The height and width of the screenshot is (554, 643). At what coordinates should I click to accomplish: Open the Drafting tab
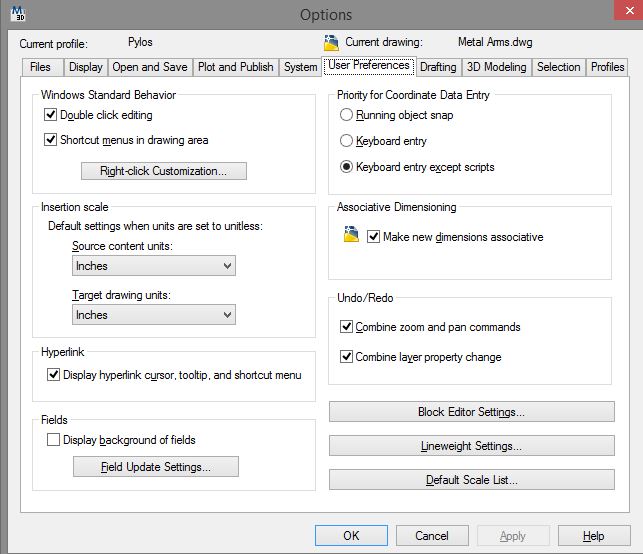point(438,67)
